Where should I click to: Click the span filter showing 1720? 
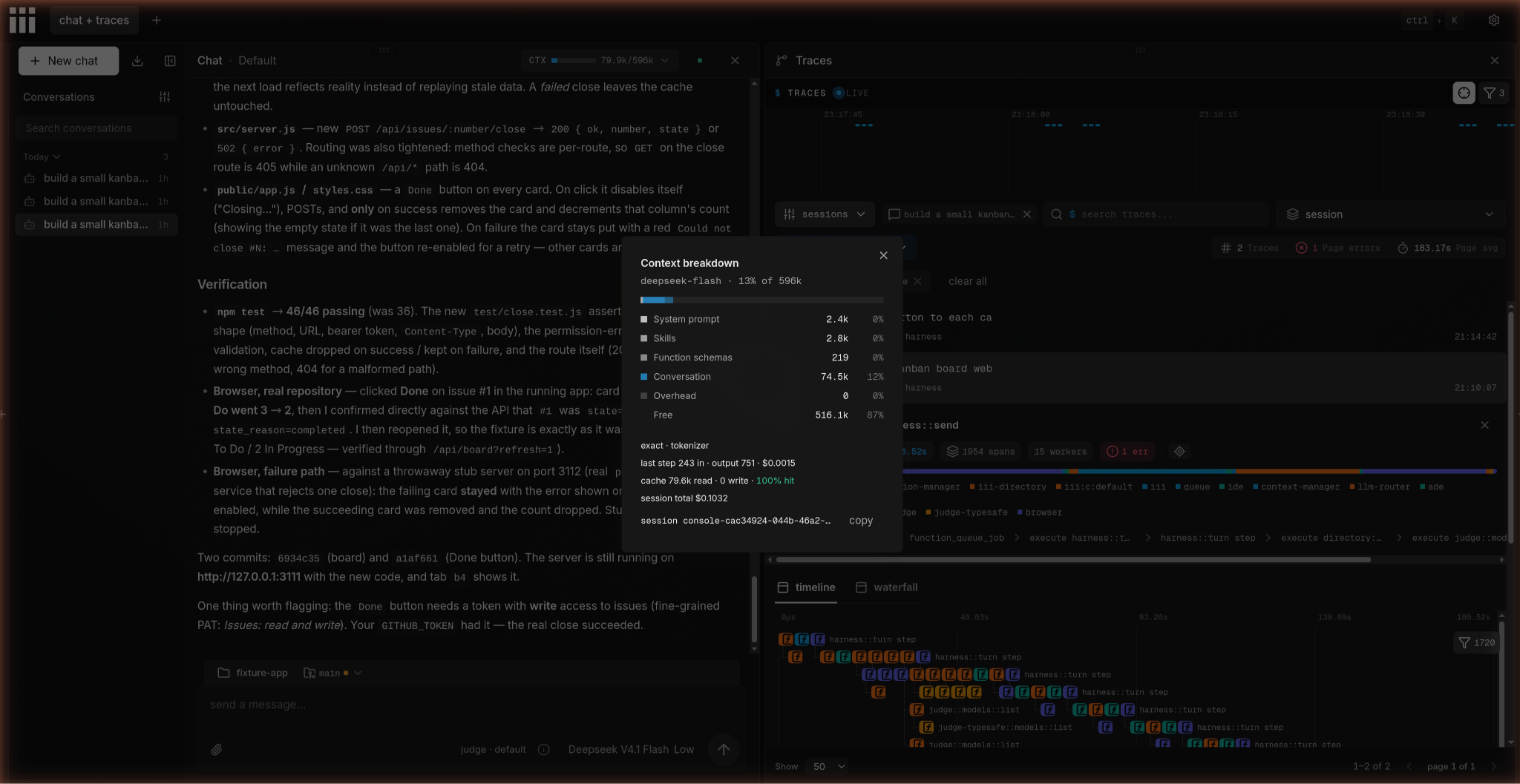point(1476,642)
